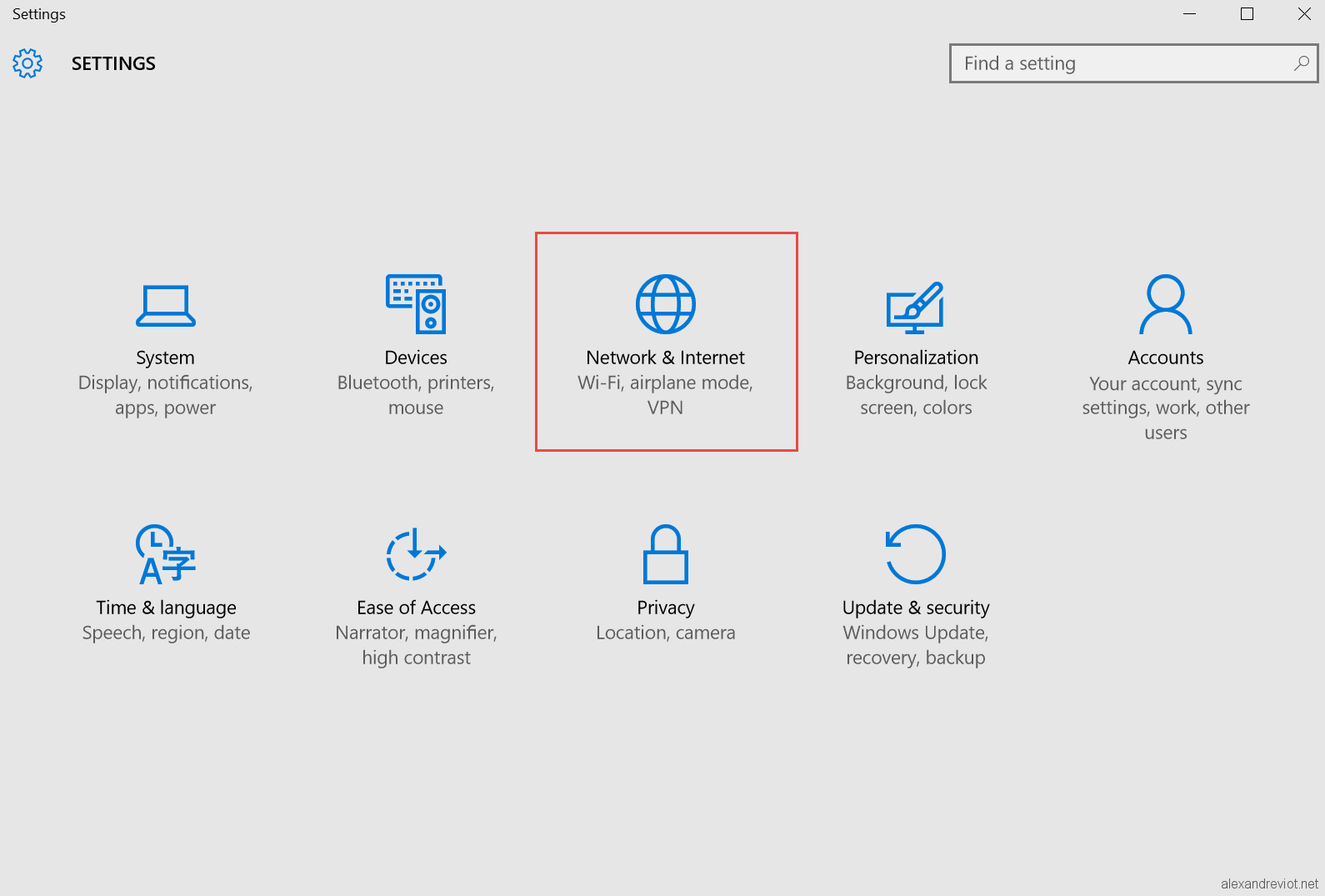Viewport: 1325px width, 896px height.
Task: Click 'Speech, region, date' description
Action: (166, 633)
